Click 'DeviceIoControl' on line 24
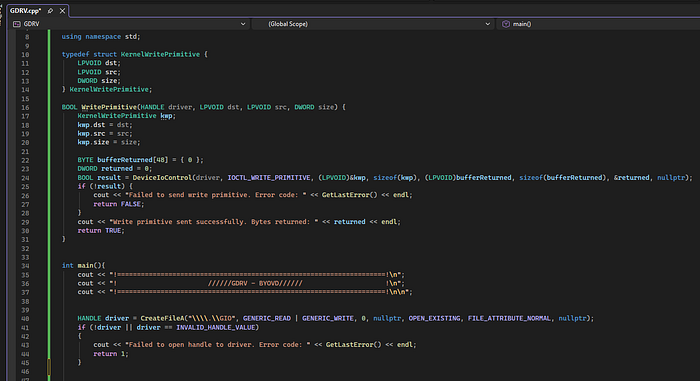Viewport: 700px width, 381px height. [x=162, y=178]
